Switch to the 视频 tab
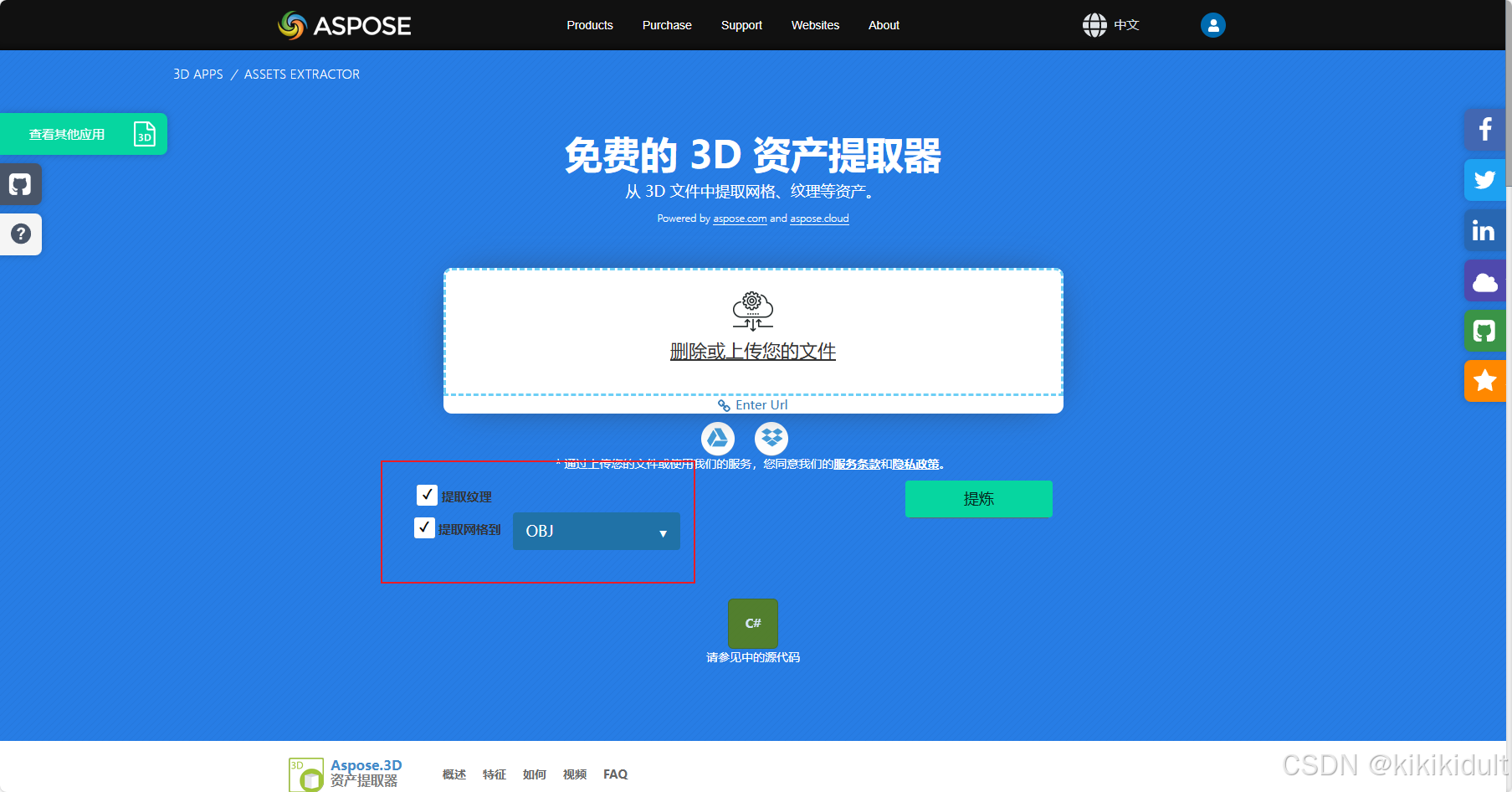1512x792 pixels. click(x=575, y=774)
